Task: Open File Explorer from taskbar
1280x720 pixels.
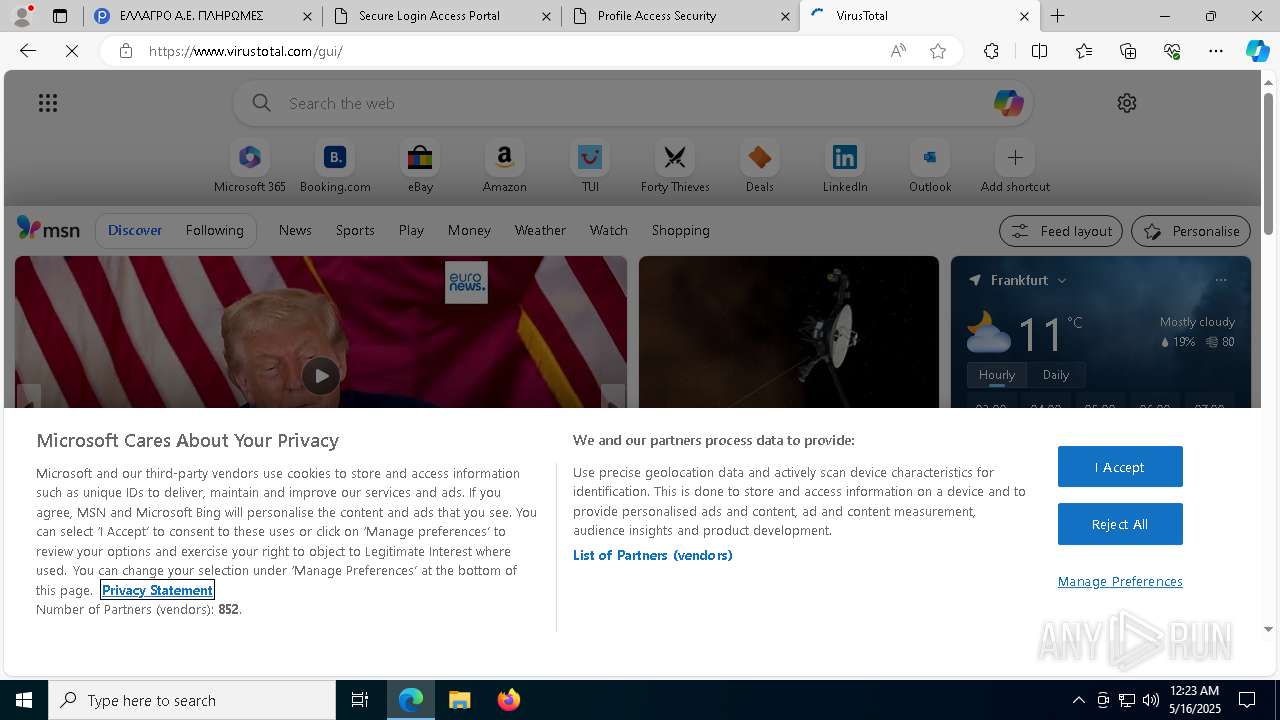Action: (x=460, y=700)
